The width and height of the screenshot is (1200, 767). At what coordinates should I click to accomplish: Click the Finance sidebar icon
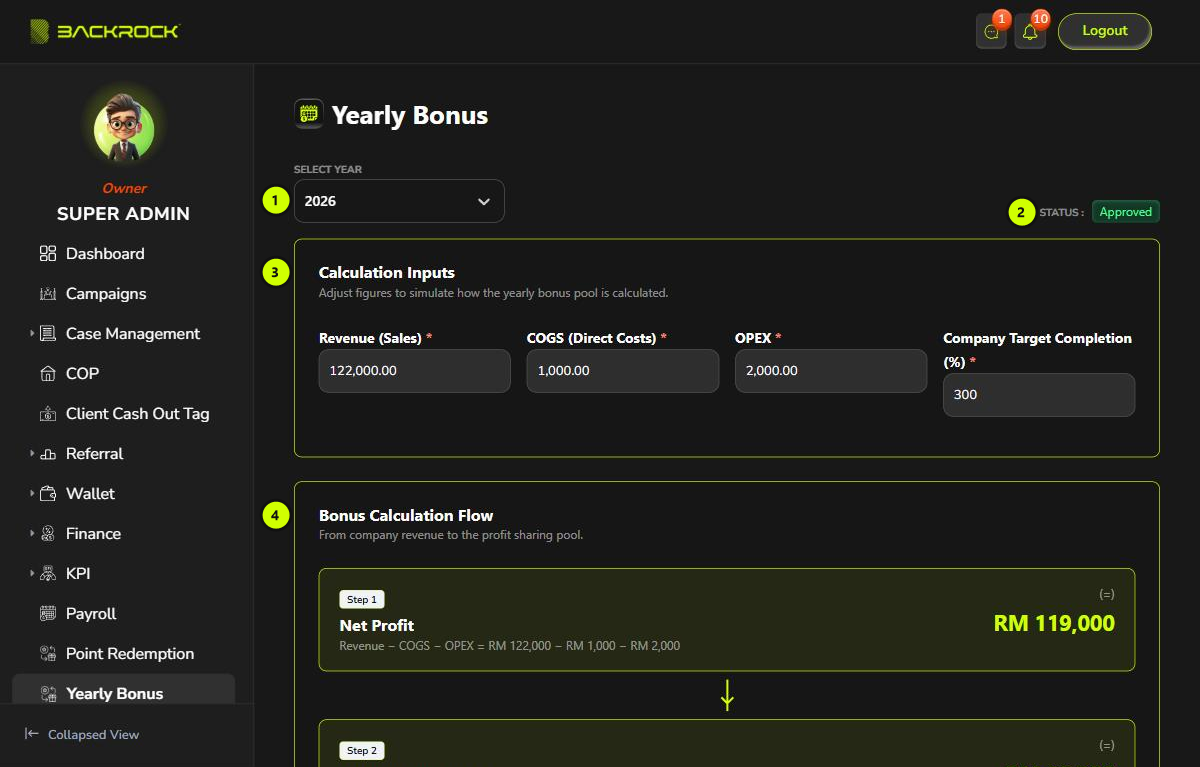pos(48,534)
